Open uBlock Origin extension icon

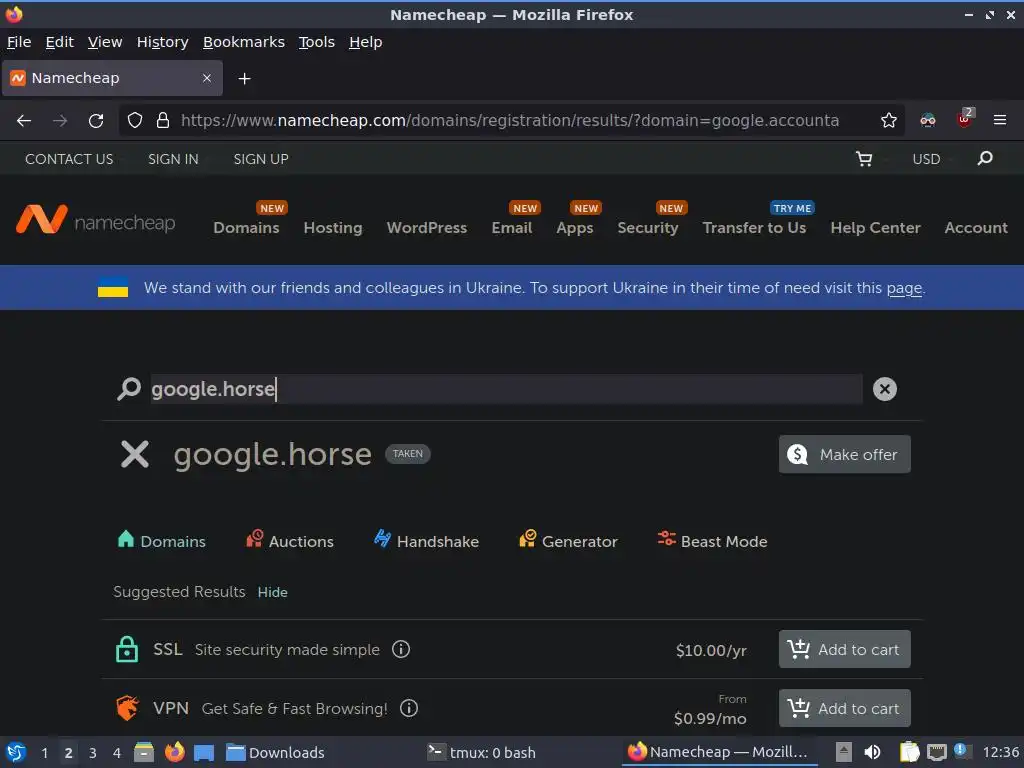pyautogui.click(x=964, y=119)
